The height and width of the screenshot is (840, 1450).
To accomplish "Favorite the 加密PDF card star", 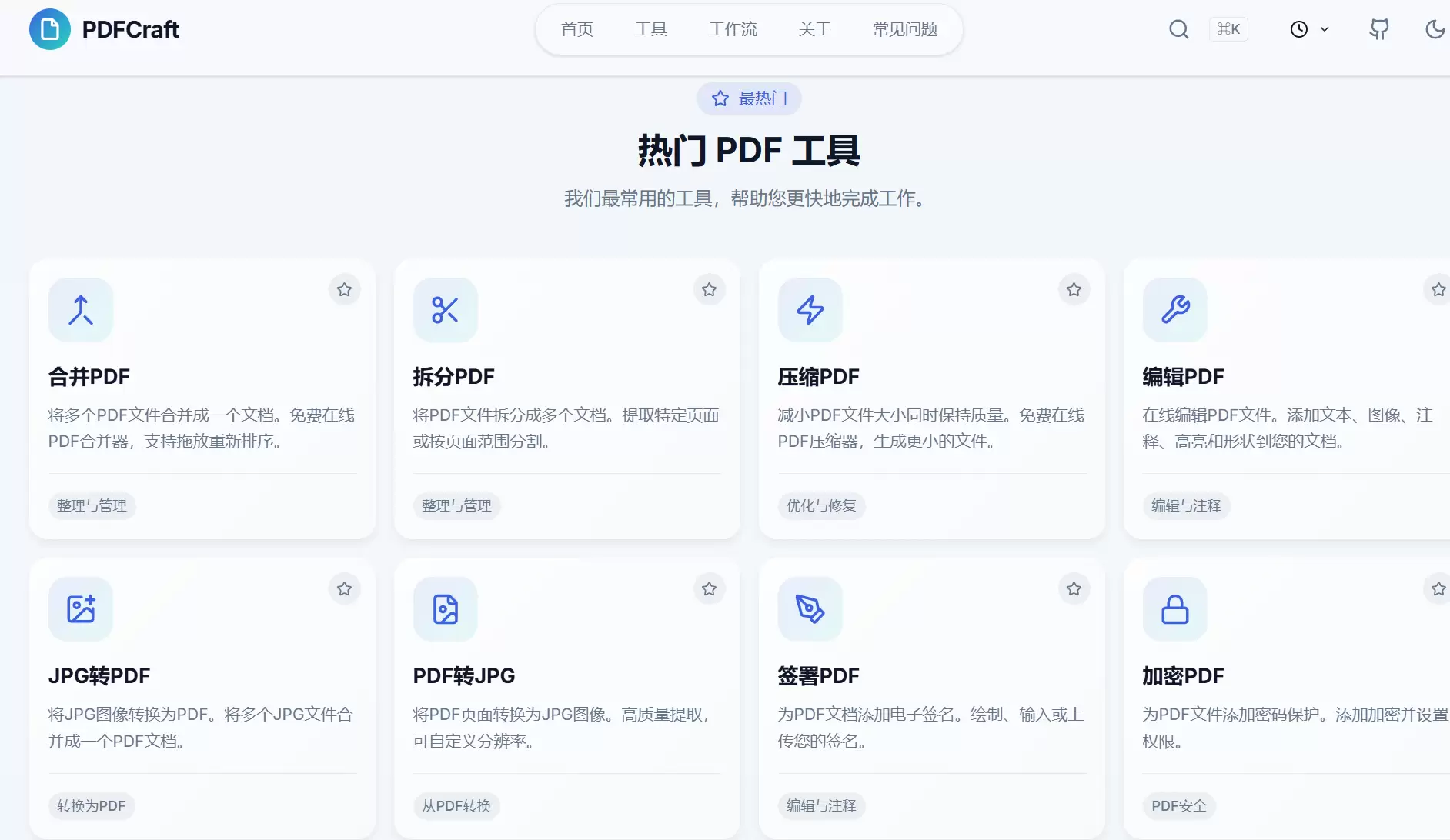I will 1438,589.
